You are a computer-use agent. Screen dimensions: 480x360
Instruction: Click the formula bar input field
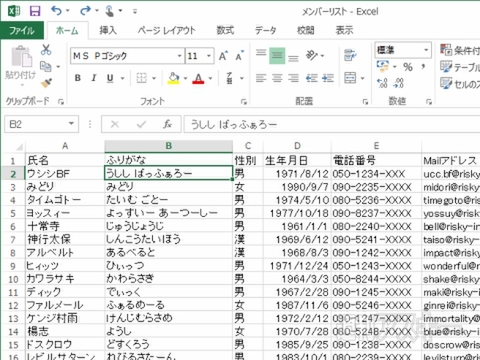[332, 124]
